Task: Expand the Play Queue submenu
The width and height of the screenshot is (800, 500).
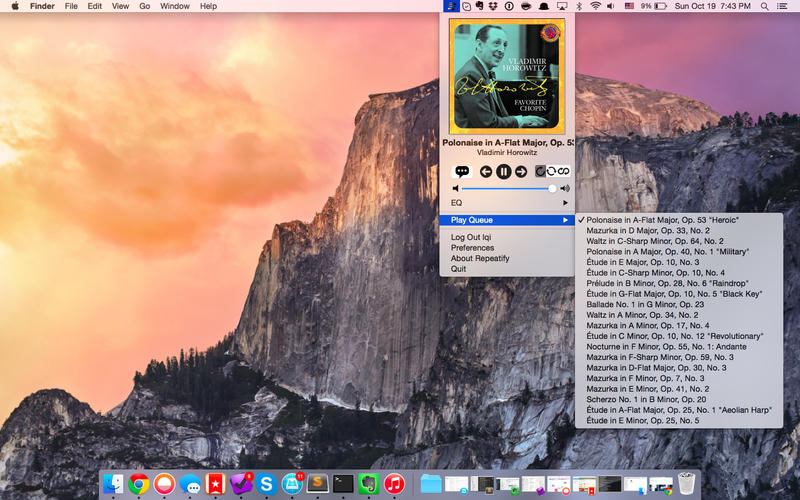Action: click(508, 220)
